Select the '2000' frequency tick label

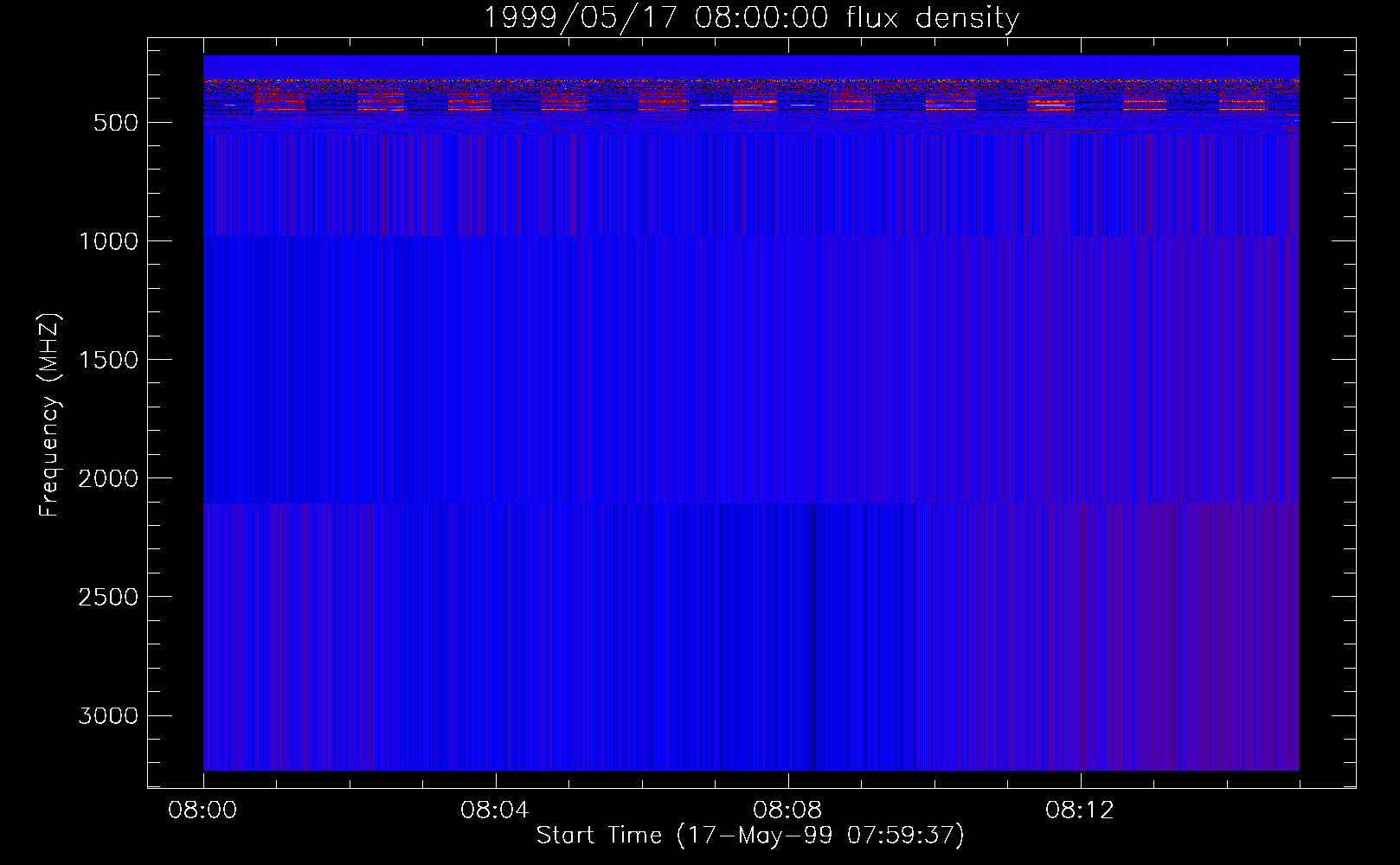pos(108,478)
